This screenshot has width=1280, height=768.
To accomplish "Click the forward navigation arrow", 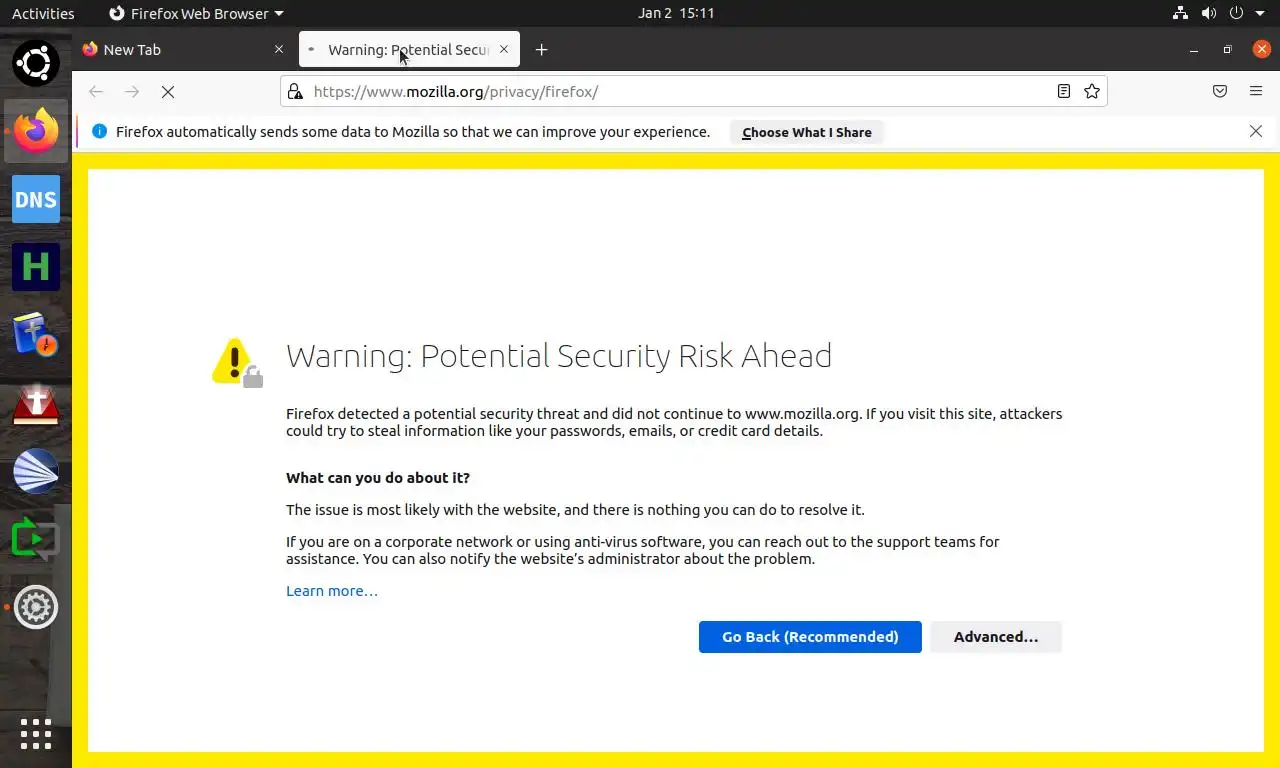I will (x=132, y=92).
